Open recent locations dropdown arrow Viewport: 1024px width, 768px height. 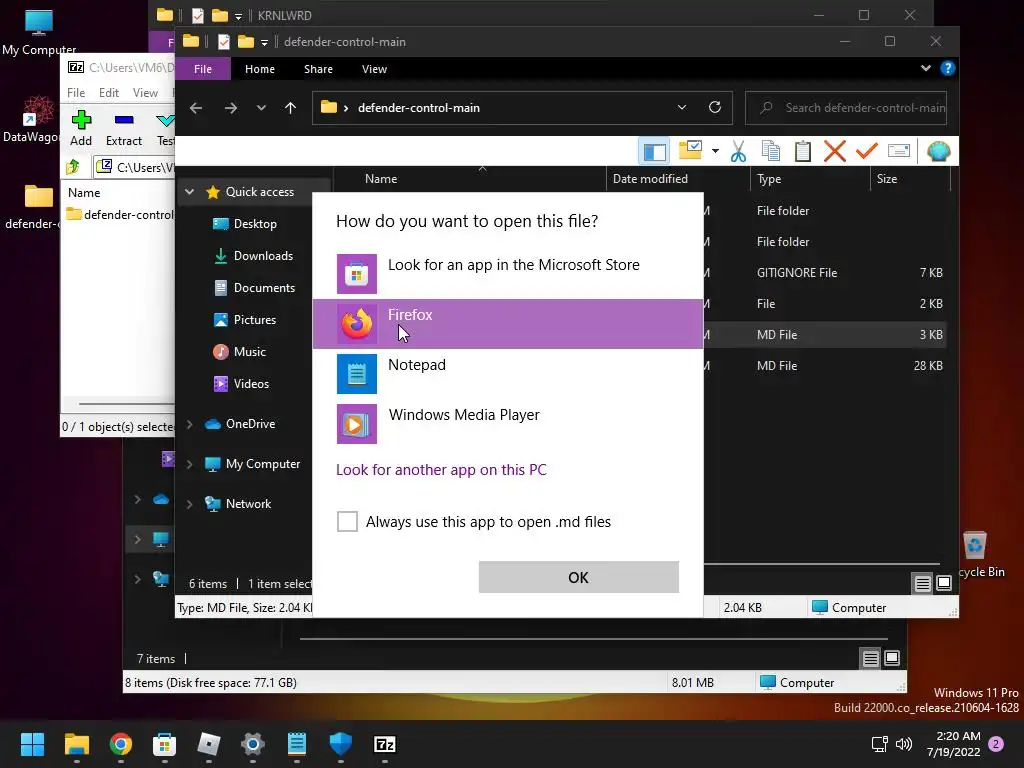(261, 108)
